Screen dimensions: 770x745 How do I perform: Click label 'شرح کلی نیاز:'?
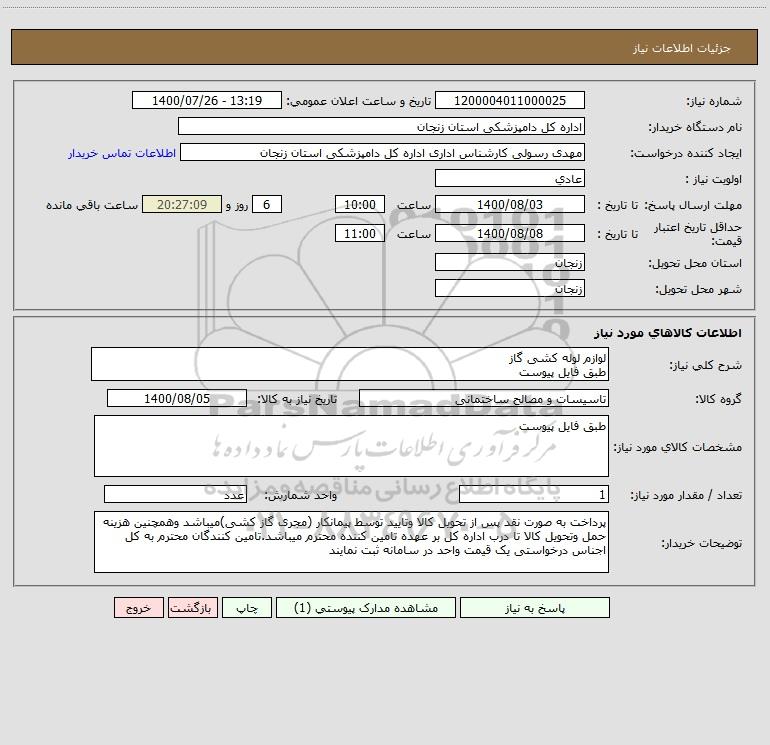point(706,365)
